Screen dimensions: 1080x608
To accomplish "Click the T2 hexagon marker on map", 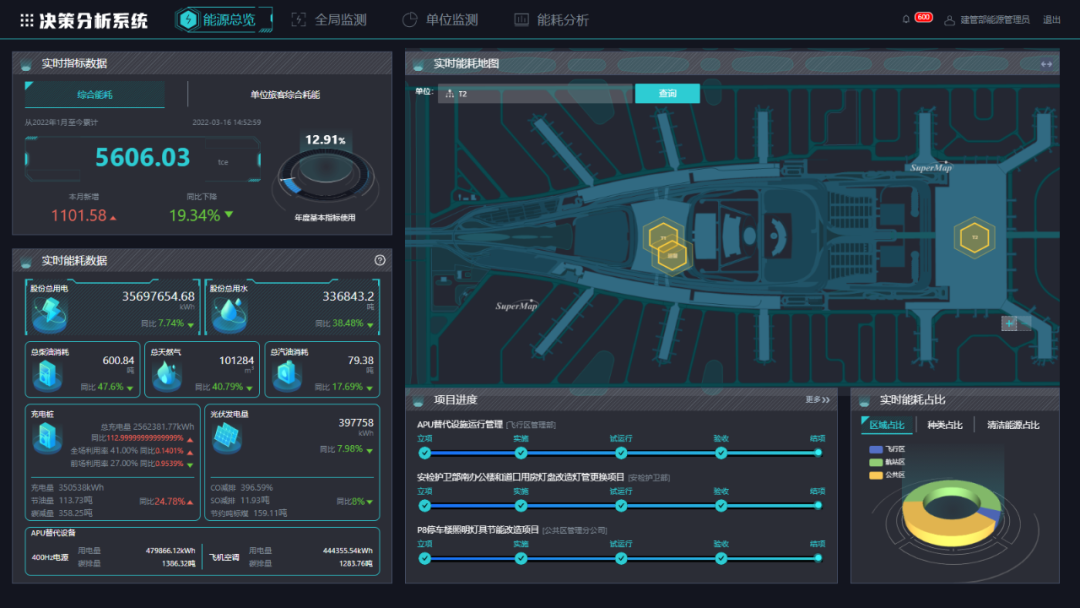I will pyautogui.click(x=969, y=237).
